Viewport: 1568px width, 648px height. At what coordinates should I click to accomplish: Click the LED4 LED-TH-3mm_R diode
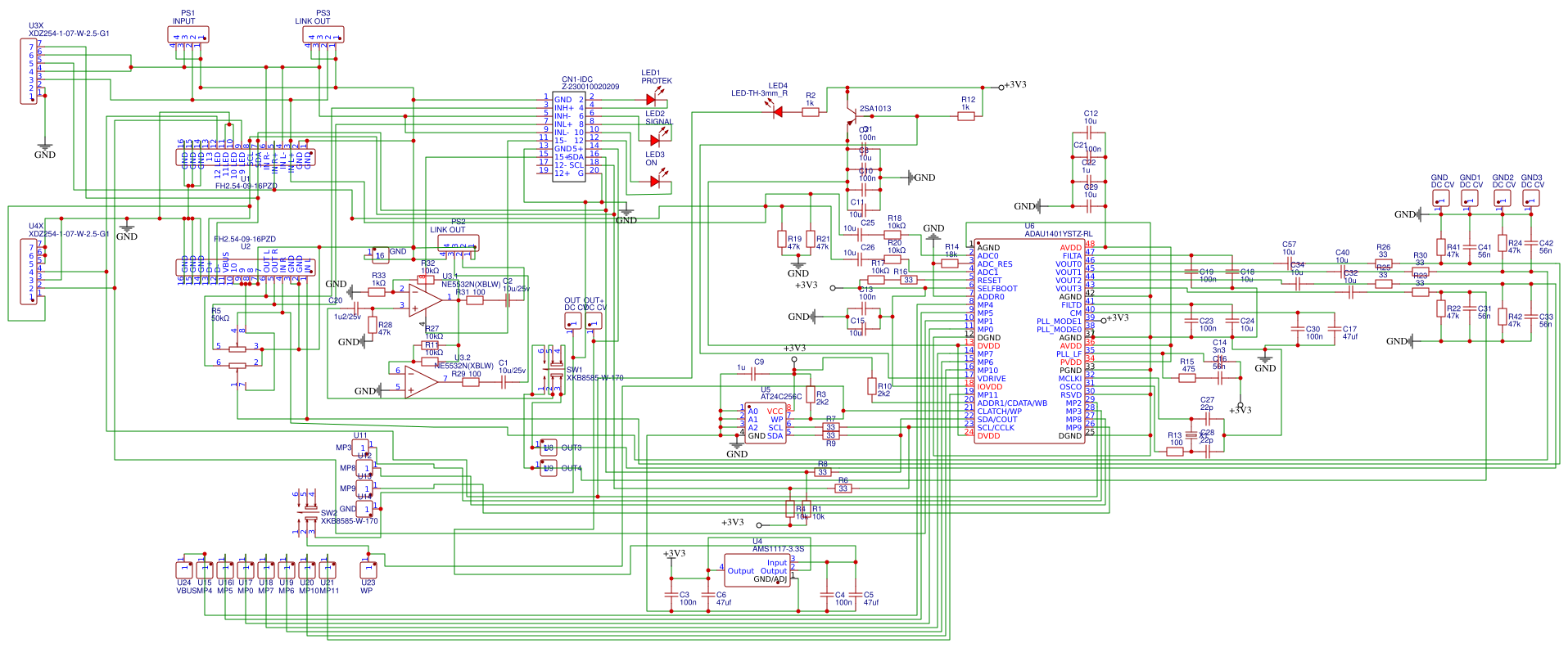tap(778, 112)
